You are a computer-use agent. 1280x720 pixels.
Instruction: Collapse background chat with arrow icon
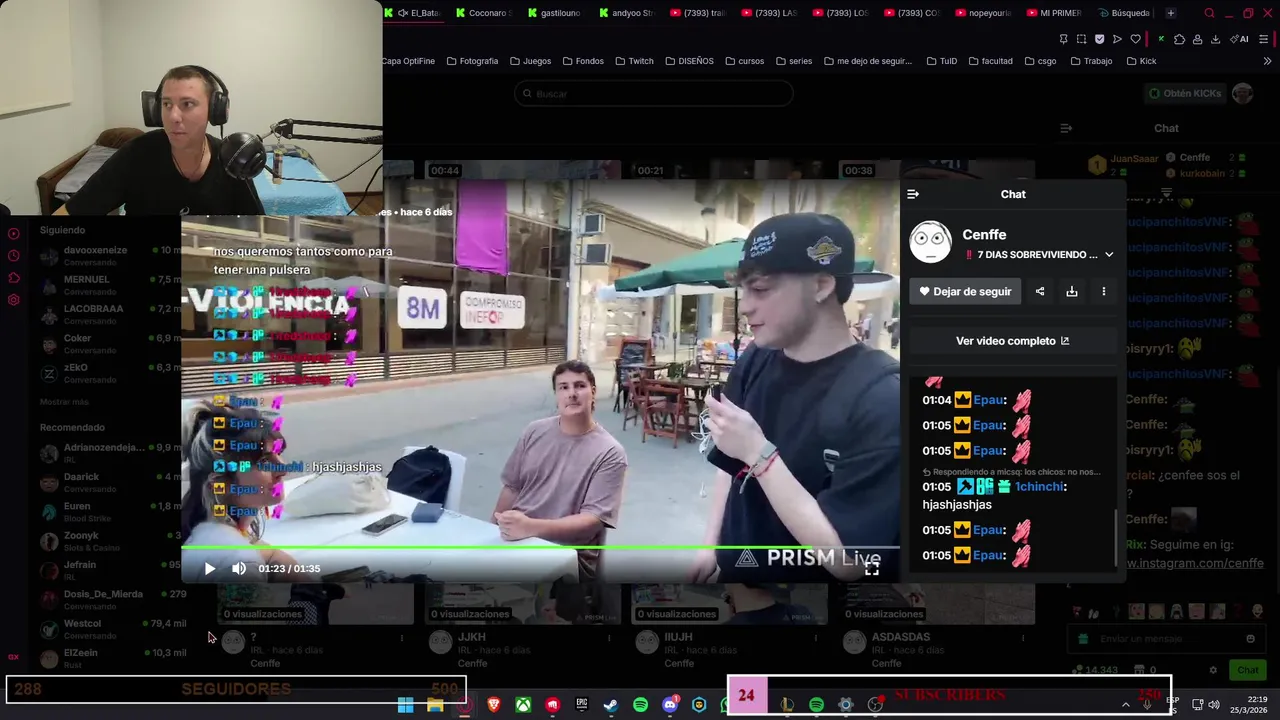coord(1066,128)
